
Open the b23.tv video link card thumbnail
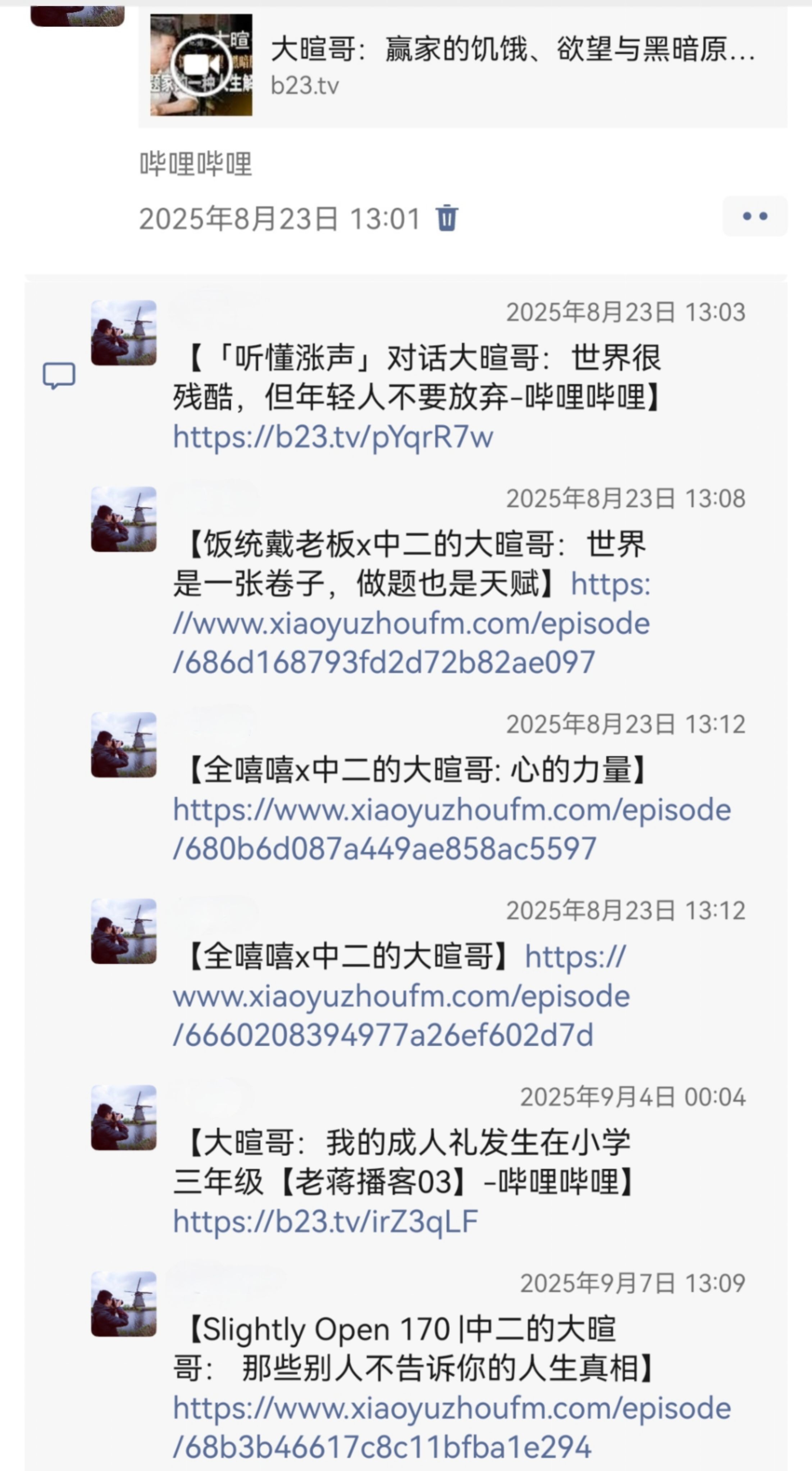pyautogui.click(x=201, y=65)
